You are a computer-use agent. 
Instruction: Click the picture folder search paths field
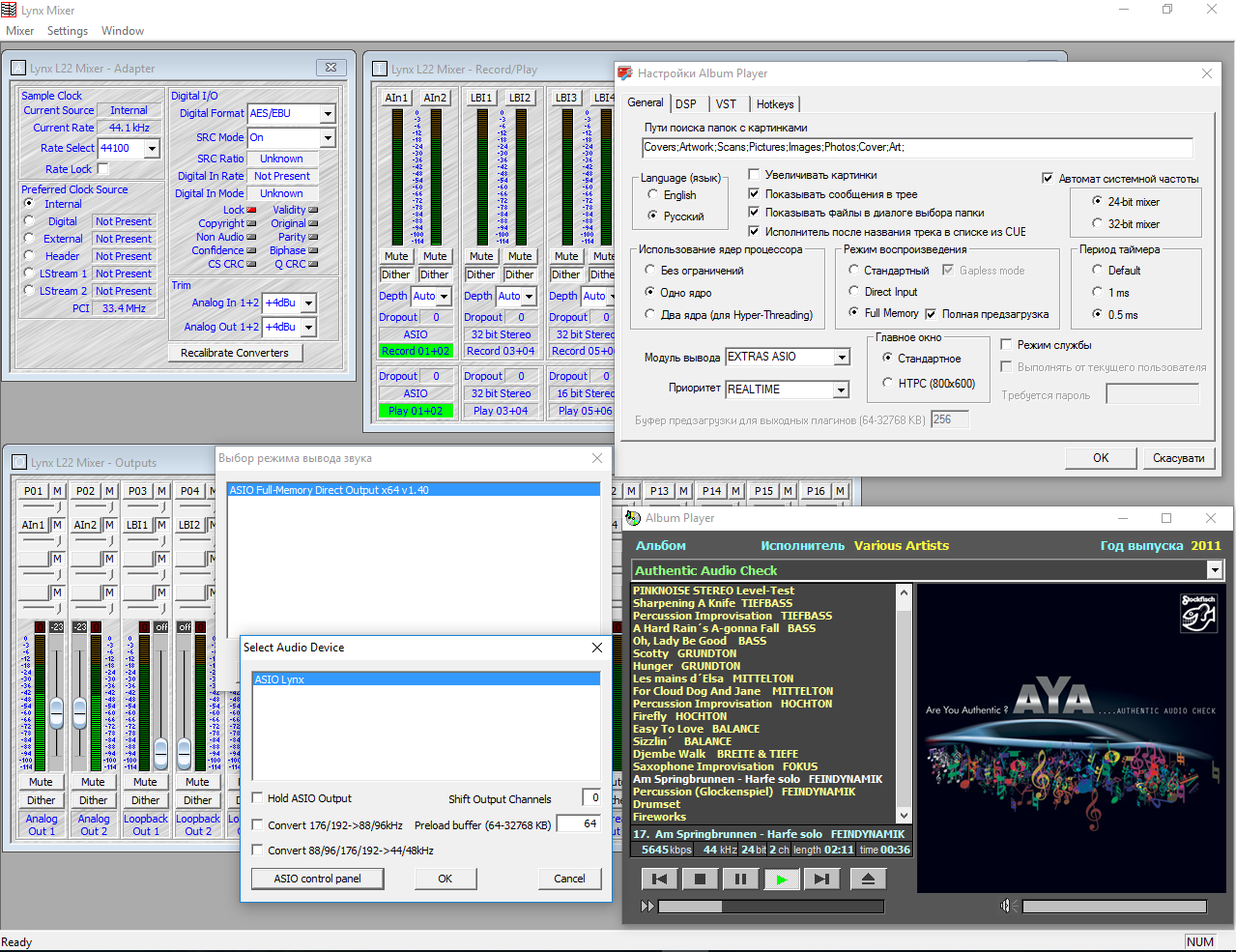coord(917,147)
